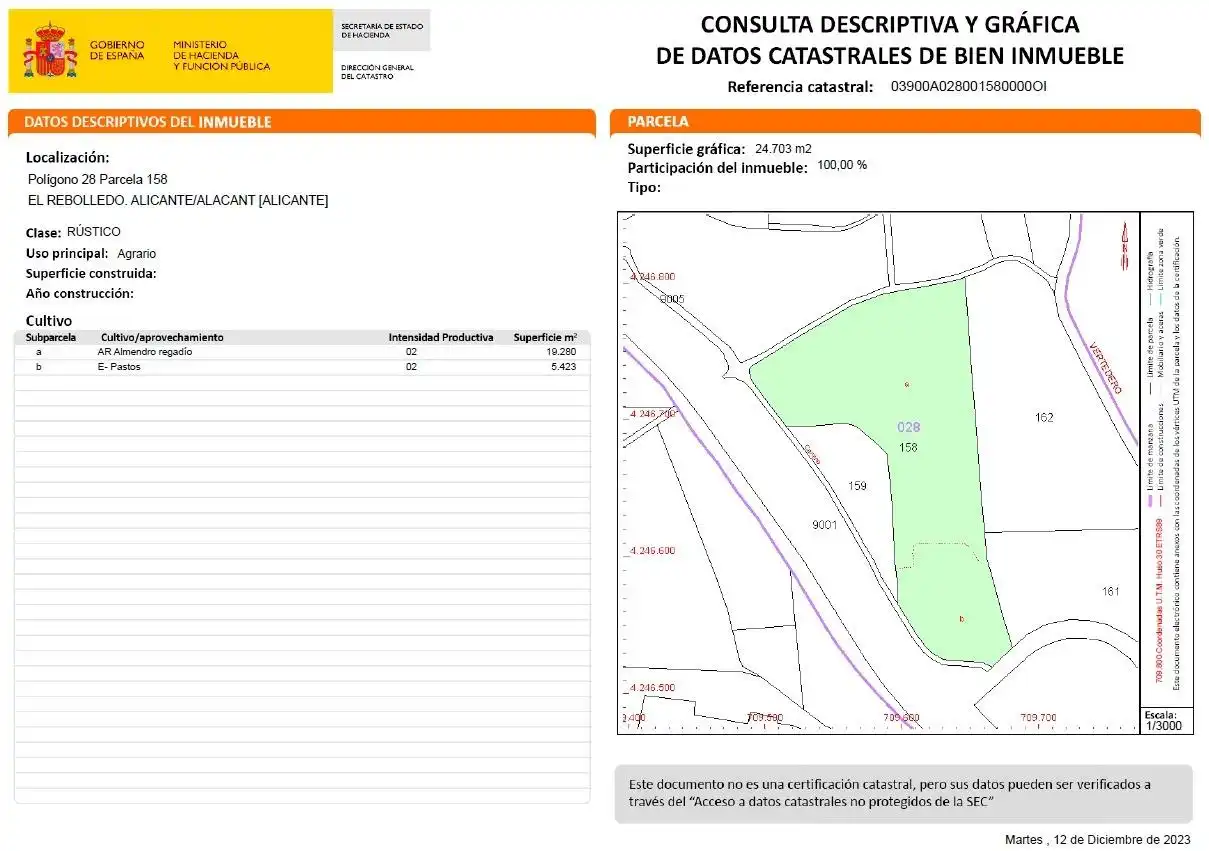Select date Martes, 12 de Diciembre de 2023
This screenshot has height=851, width=1209.
coord(1098,839)
